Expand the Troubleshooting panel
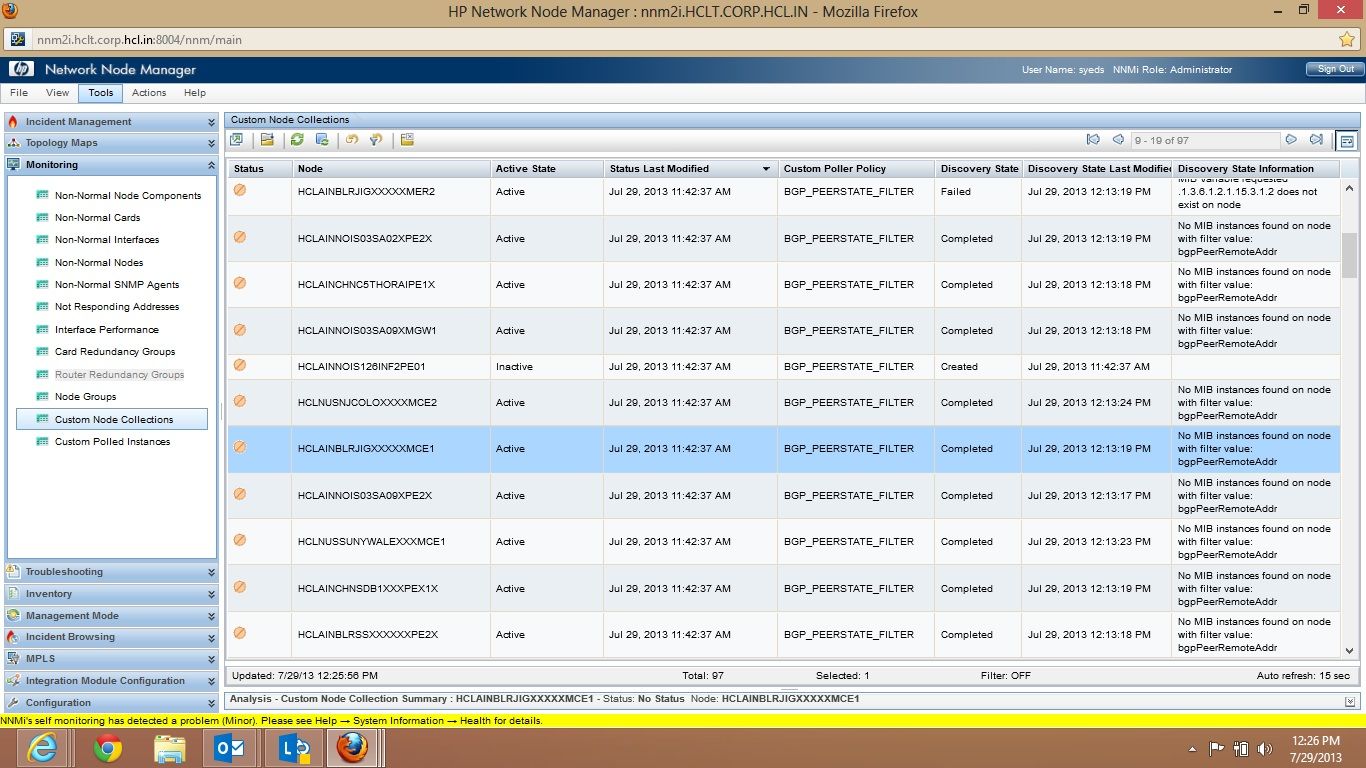 [211, 572]
